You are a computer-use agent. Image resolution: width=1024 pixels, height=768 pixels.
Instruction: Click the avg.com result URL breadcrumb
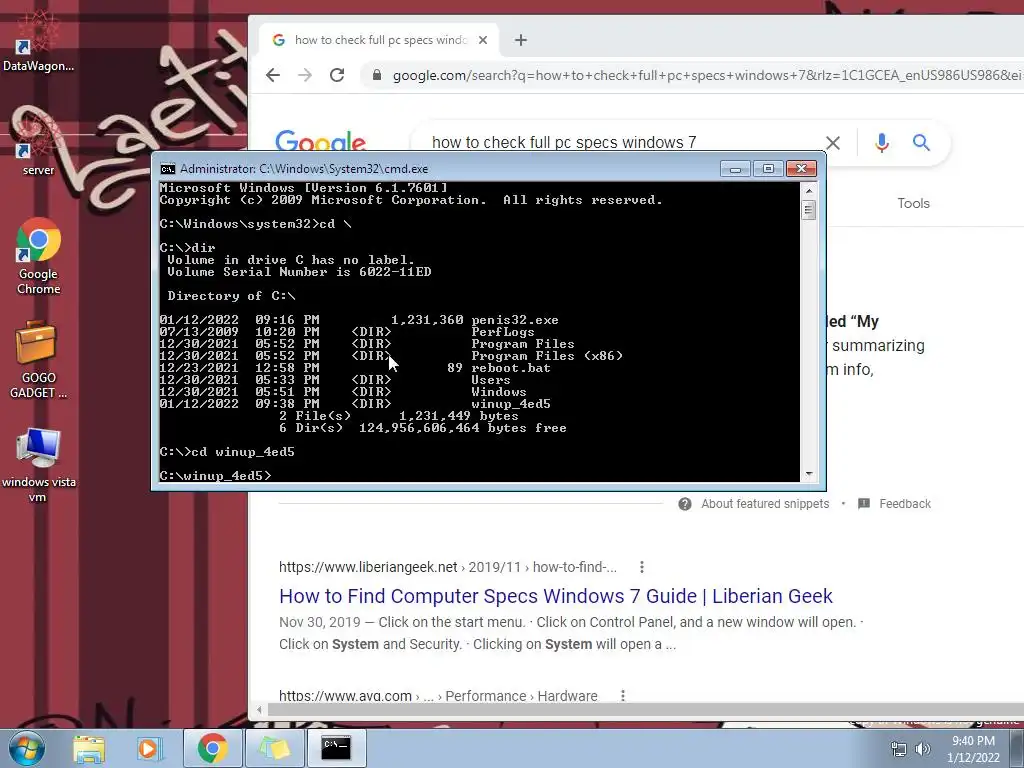pos(438,696)
